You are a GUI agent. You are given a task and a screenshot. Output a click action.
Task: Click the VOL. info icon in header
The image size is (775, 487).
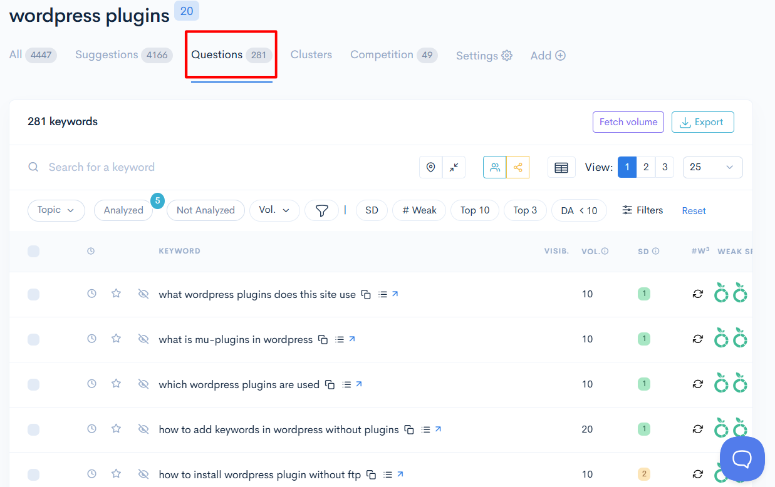coord(604,251)
